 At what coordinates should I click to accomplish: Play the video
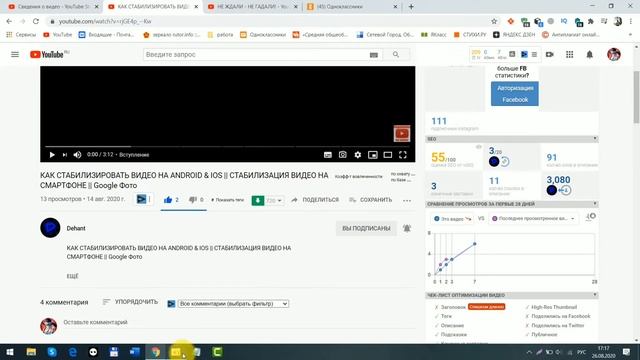point(52,155)
